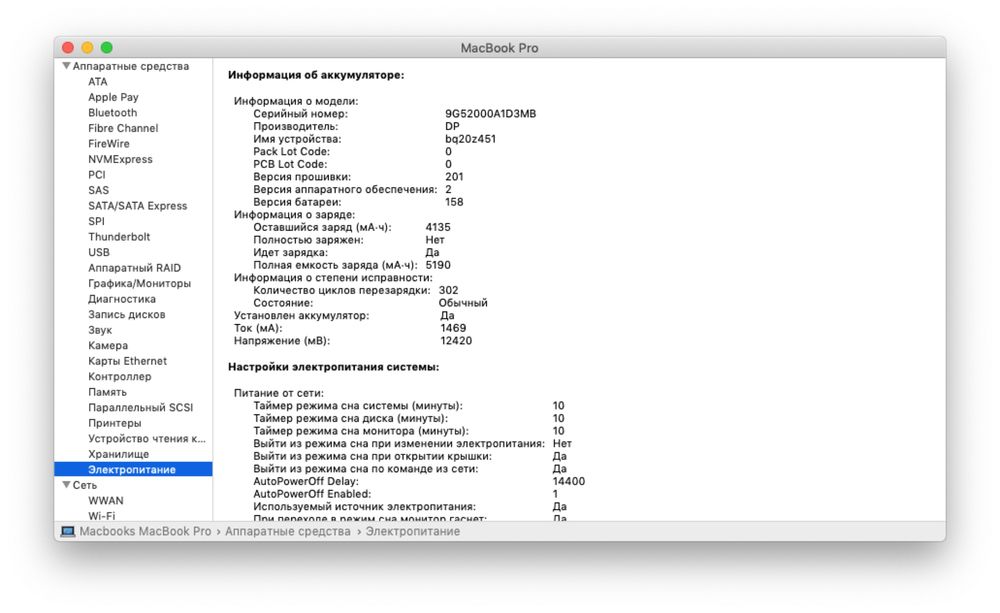This screenshot has width=1000, height=613.
Task: Zoom window with green title bar button
Action: 107,48
